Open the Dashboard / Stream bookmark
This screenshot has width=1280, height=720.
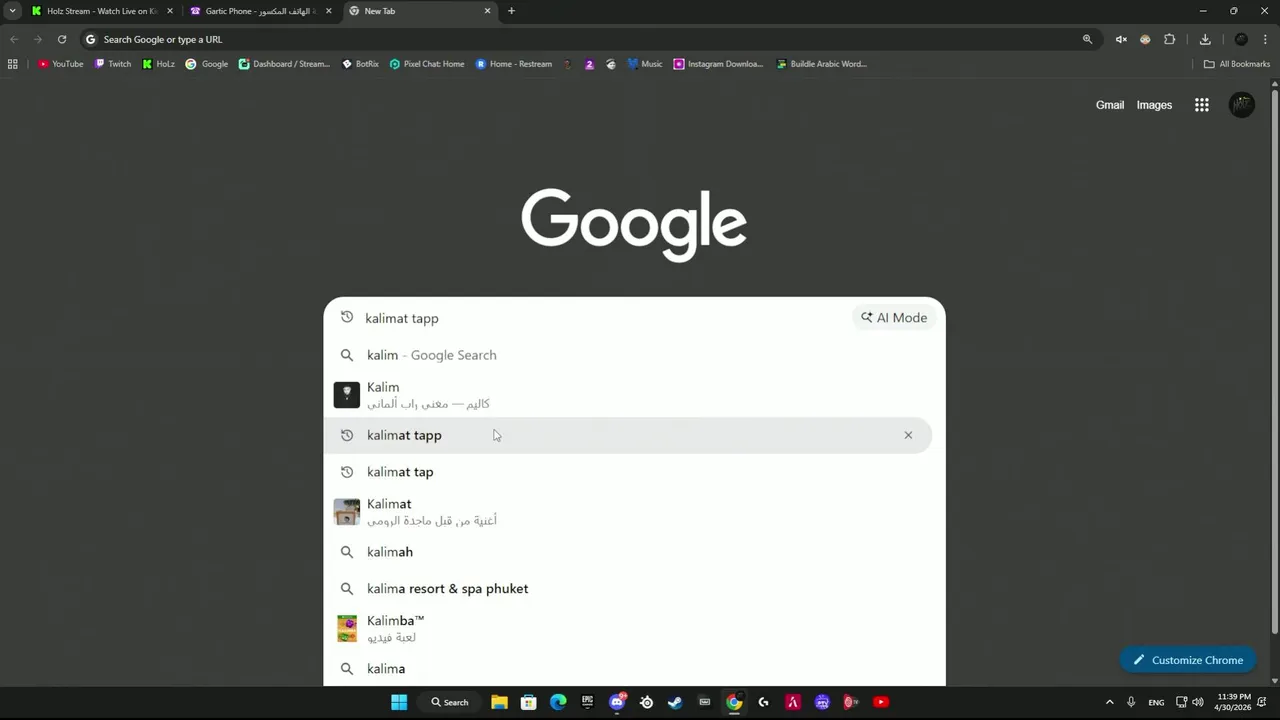(x=284, y=64)
